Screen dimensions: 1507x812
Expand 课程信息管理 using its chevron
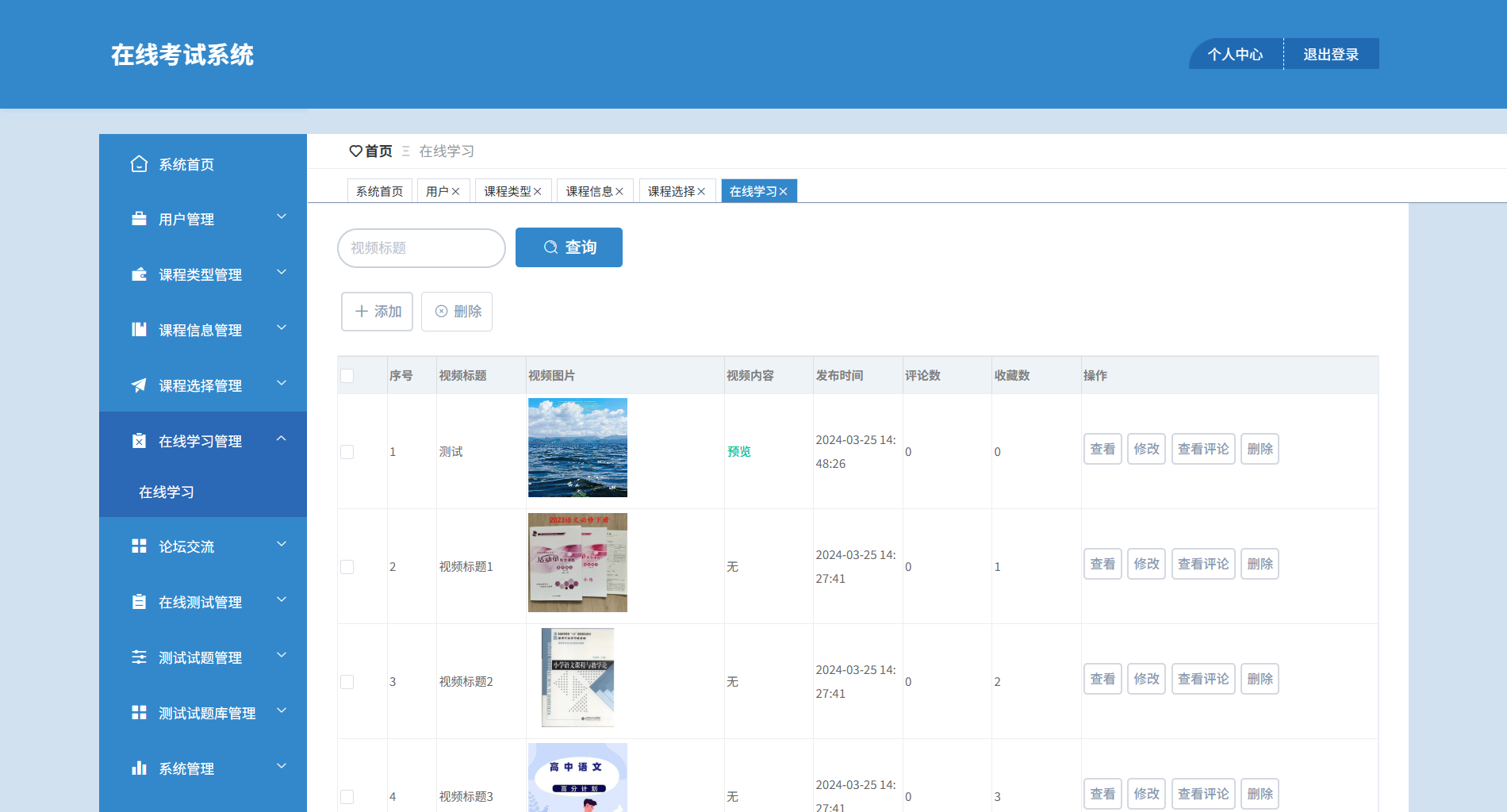282,327
